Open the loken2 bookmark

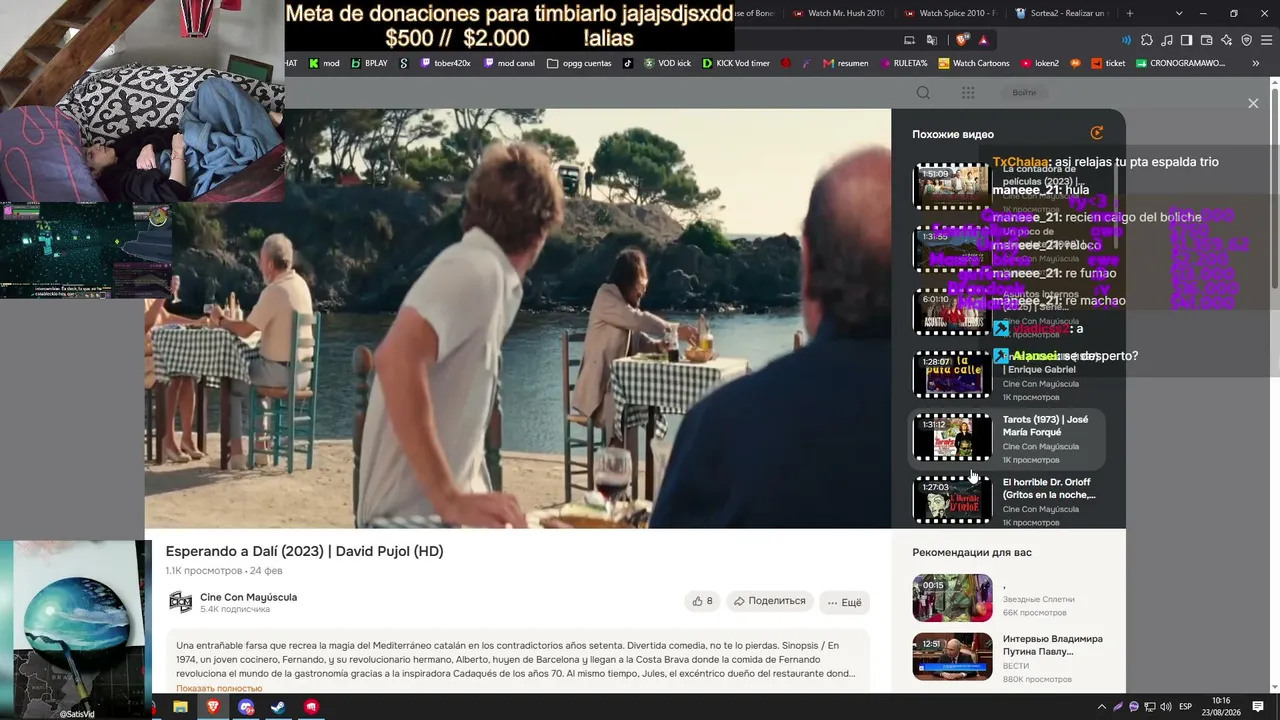[1040, 63]
